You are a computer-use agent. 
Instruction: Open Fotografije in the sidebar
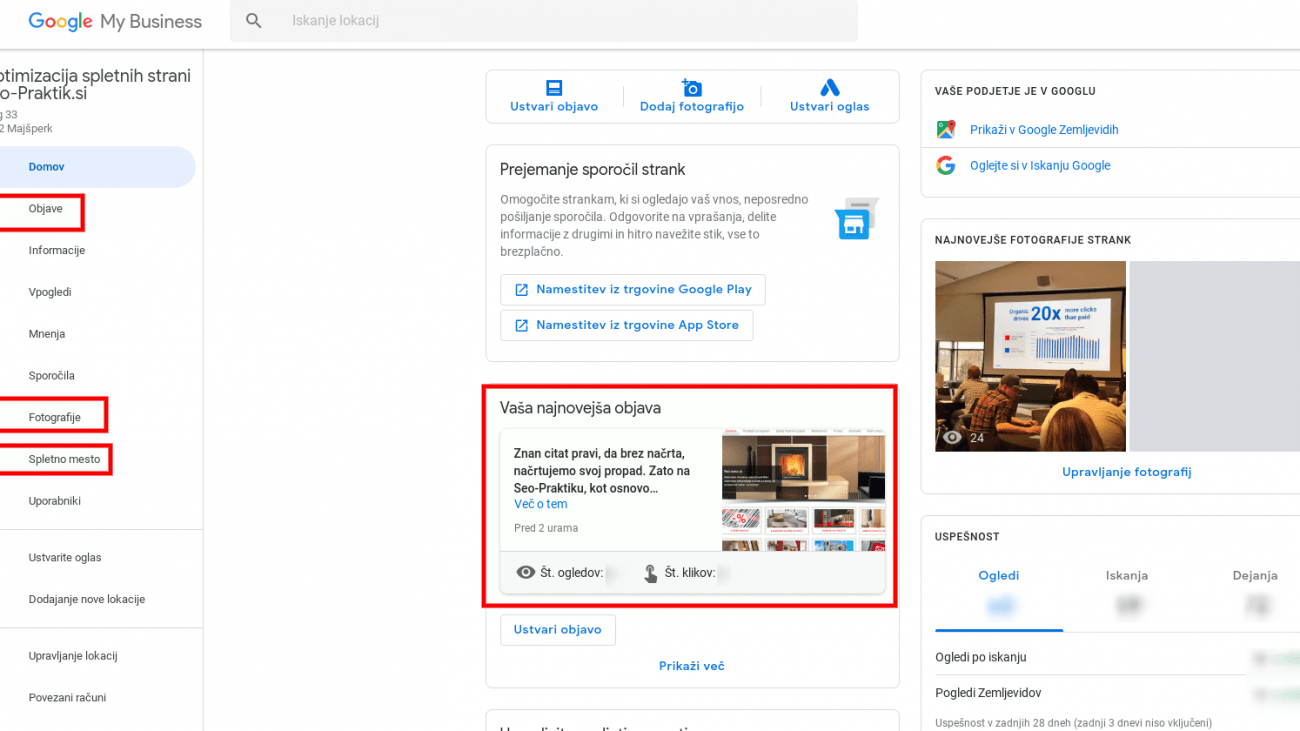click(x=55, y=417)
